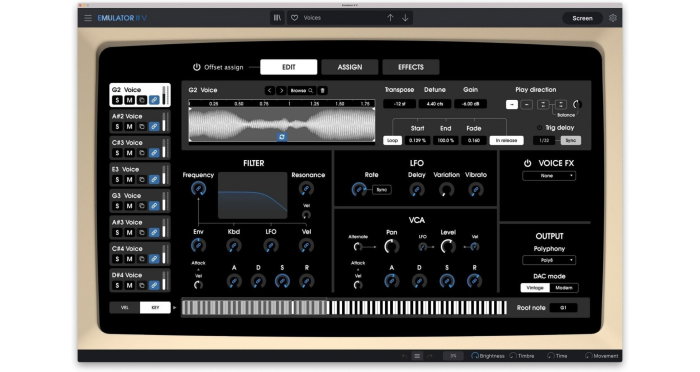The image size is (700, 372).
Task: Select VEL mode tab
Action: coord(125,308)
